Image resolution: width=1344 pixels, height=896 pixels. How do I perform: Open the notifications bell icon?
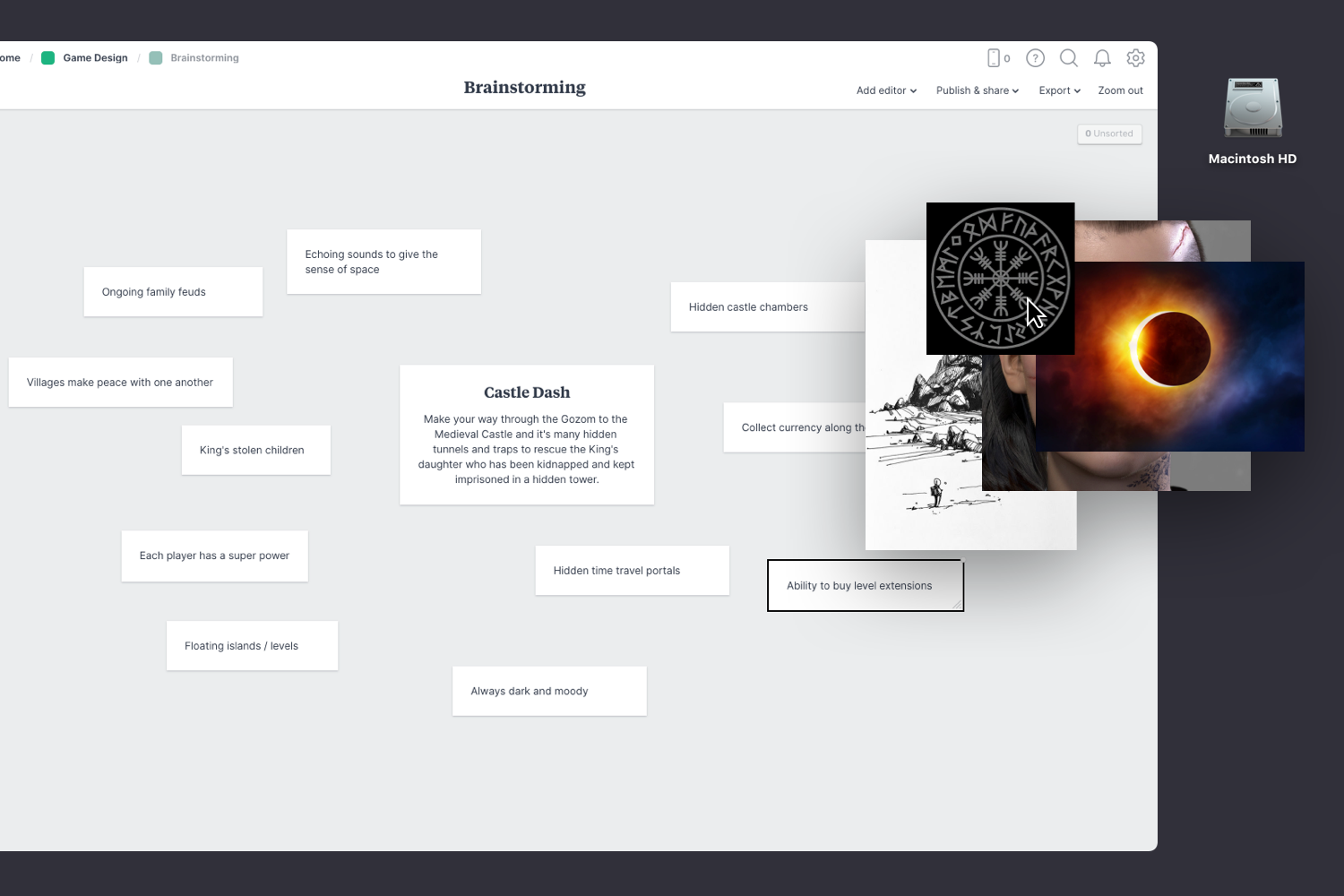(1102, 57)
